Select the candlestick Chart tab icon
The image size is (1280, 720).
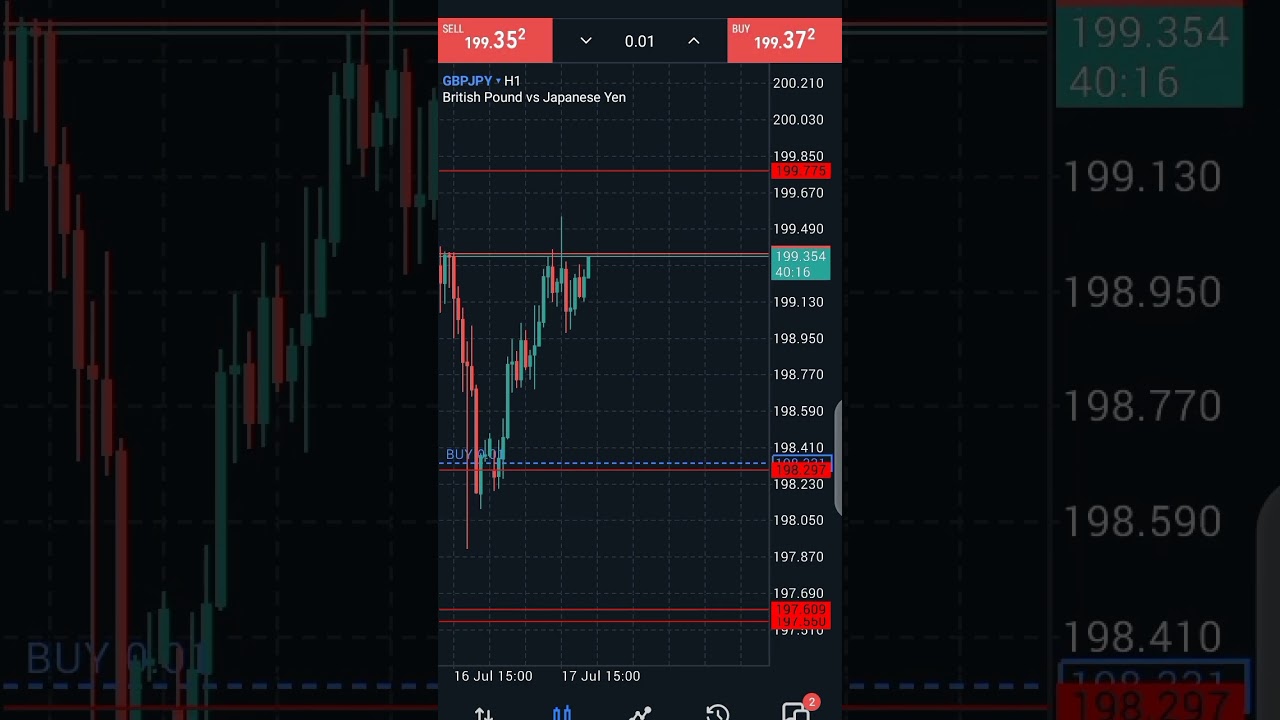(x=562, y=713)
